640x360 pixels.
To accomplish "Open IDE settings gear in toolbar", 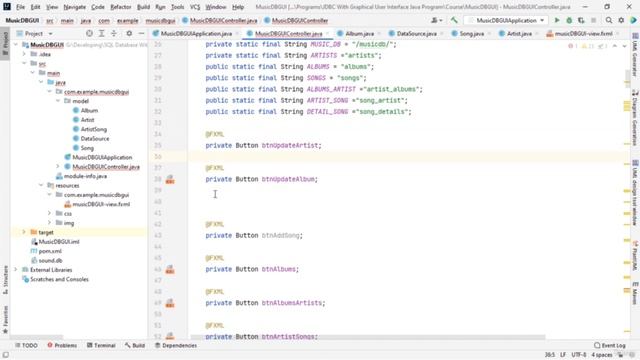I will [x=621, y=20].
